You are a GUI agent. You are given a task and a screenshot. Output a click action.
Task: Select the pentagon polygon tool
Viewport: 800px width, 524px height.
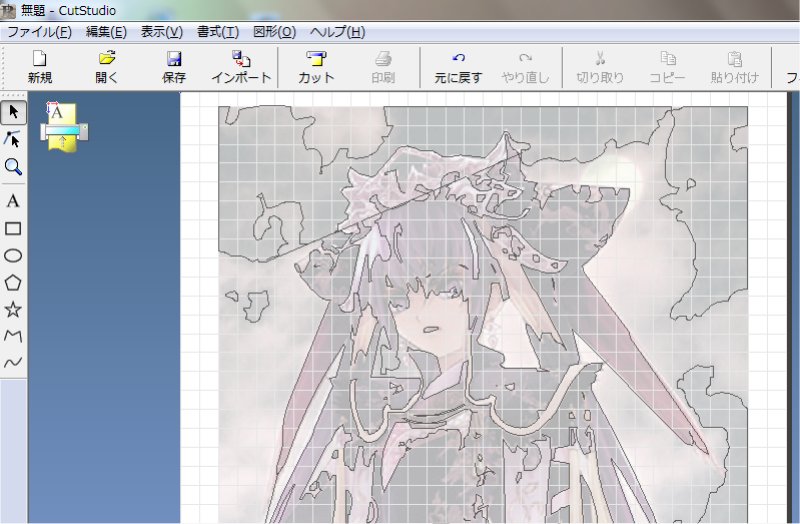(x=13, y=282)
